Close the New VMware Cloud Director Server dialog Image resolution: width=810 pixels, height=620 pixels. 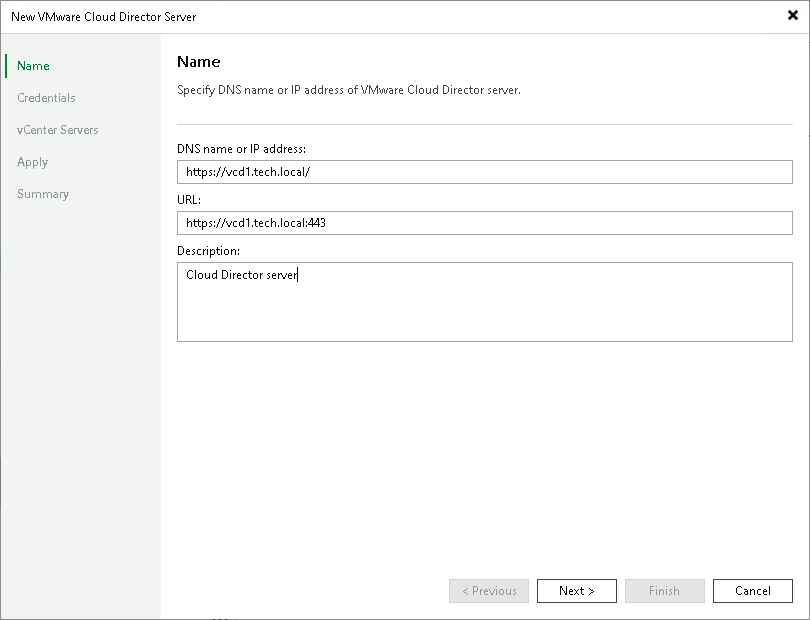click(x=792, y=16)
